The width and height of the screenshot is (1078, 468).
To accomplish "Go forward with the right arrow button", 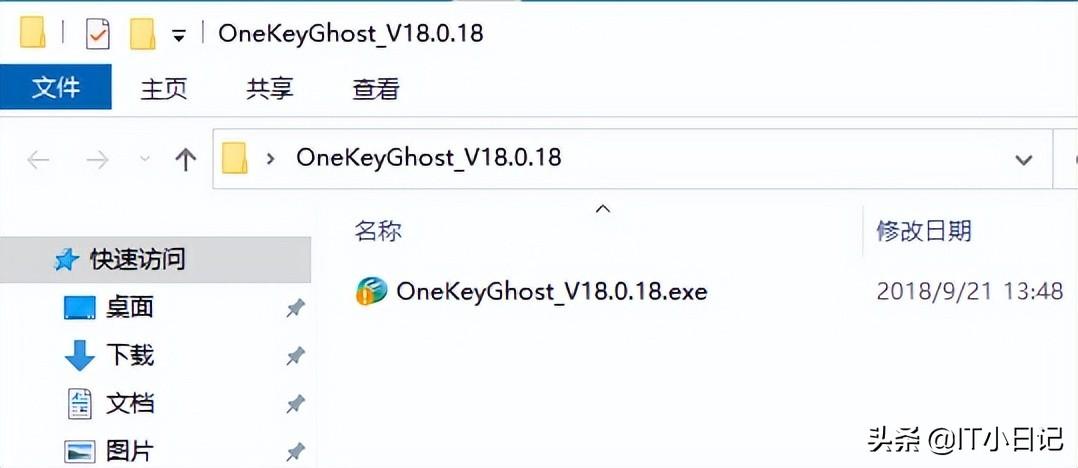I will pos(97,160).
